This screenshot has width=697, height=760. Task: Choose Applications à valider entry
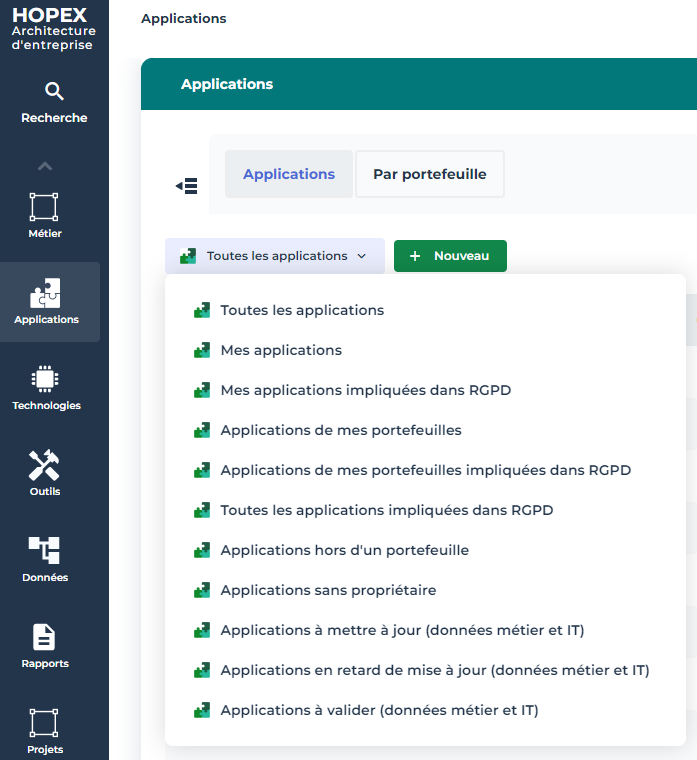click(379, 710)
